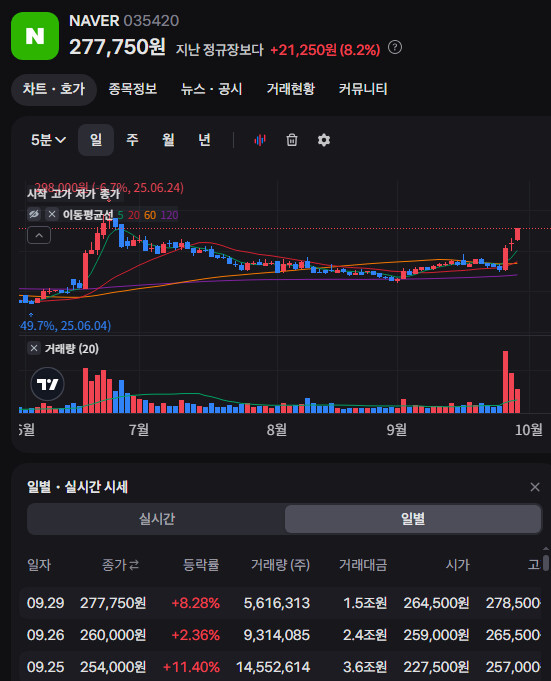
Task: Click change rate +11.40%
Action: coord(191,667)
